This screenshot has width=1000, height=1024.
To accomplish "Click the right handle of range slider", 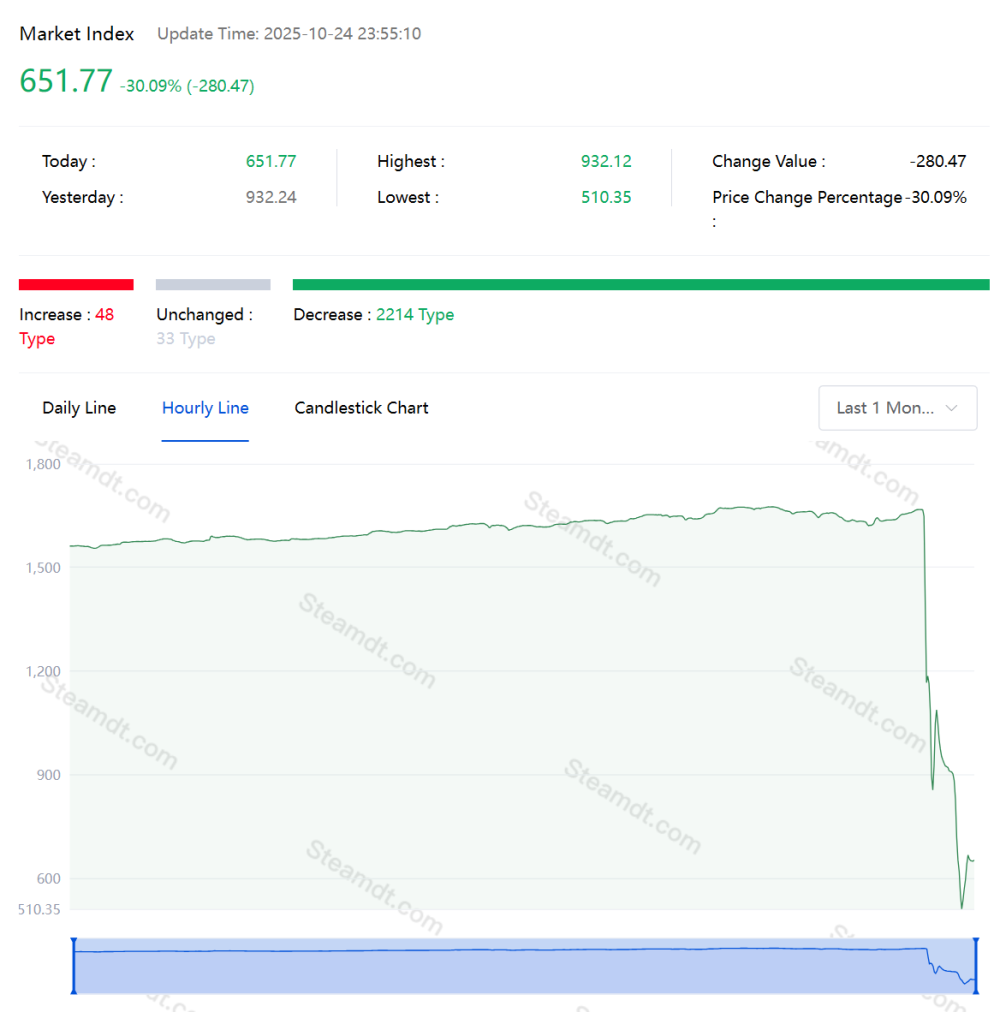I will [975, 966].
